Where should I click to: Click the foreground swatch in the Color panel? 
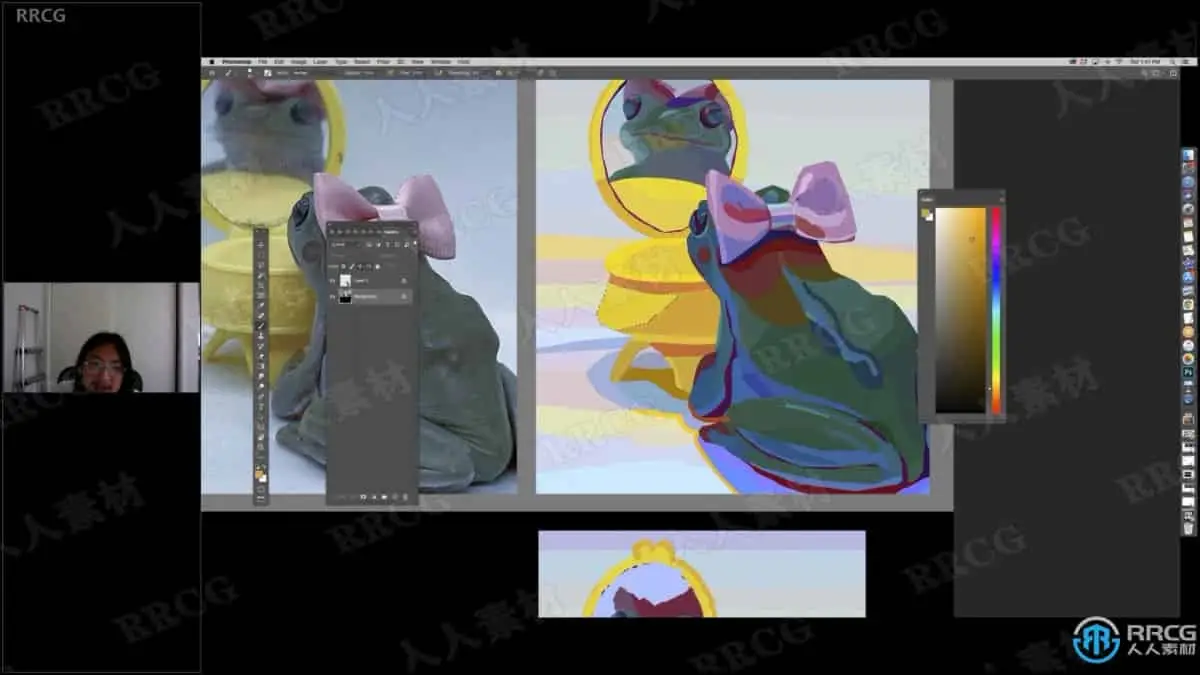926,212
